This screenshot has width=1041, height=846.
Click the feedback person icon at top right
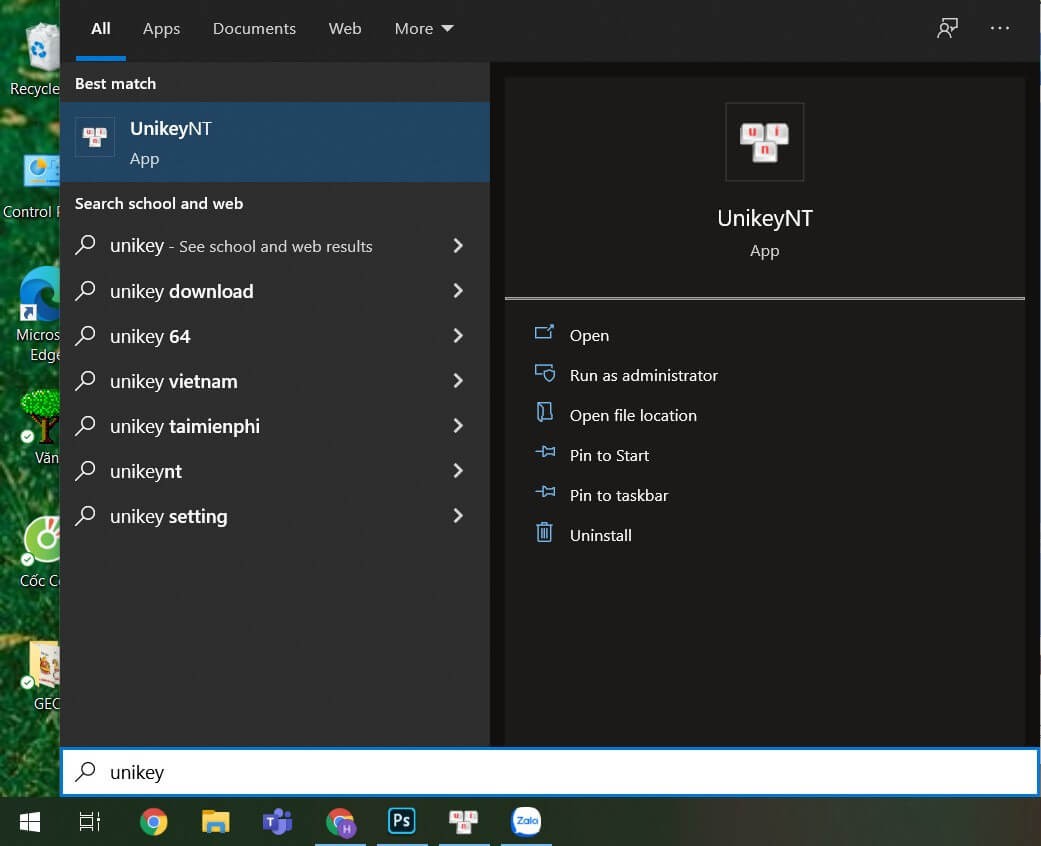947,28
